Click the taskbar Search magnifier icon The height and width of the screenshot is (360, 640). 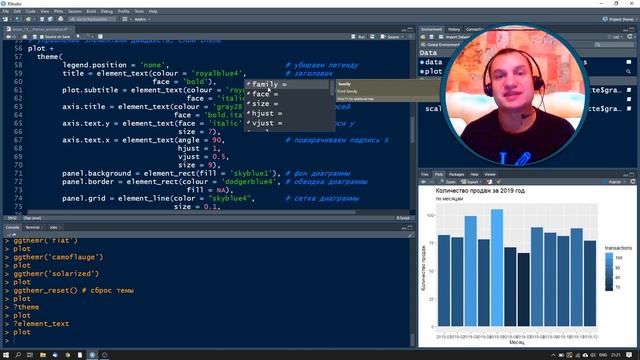(x=18, y=355)
